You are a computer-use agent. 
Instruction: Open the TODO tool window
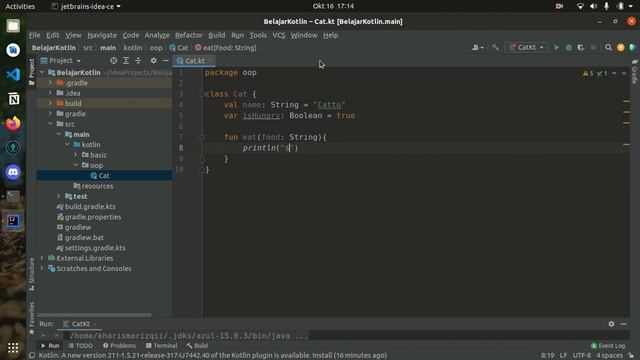tap(81, 346)
